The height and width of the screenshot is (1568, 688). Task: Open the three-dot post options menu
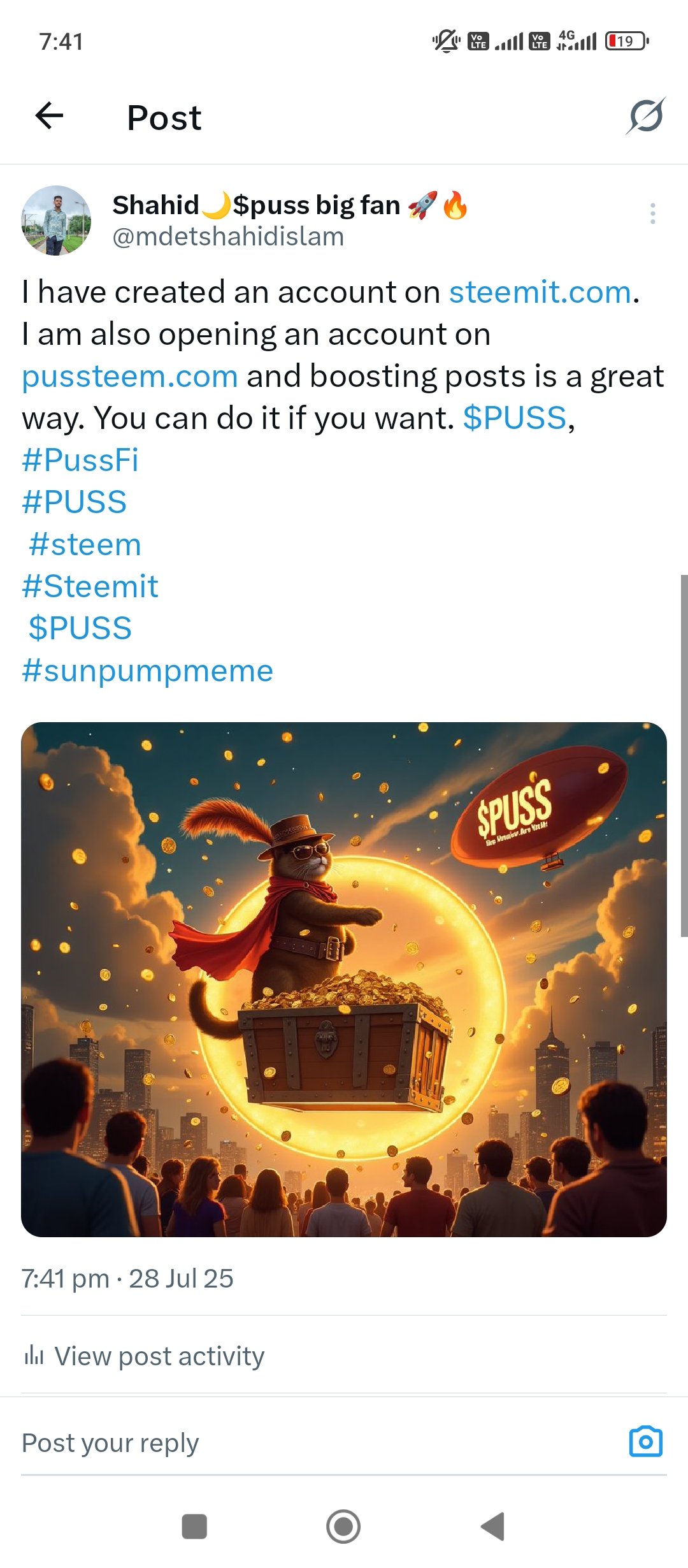[653, 214]
